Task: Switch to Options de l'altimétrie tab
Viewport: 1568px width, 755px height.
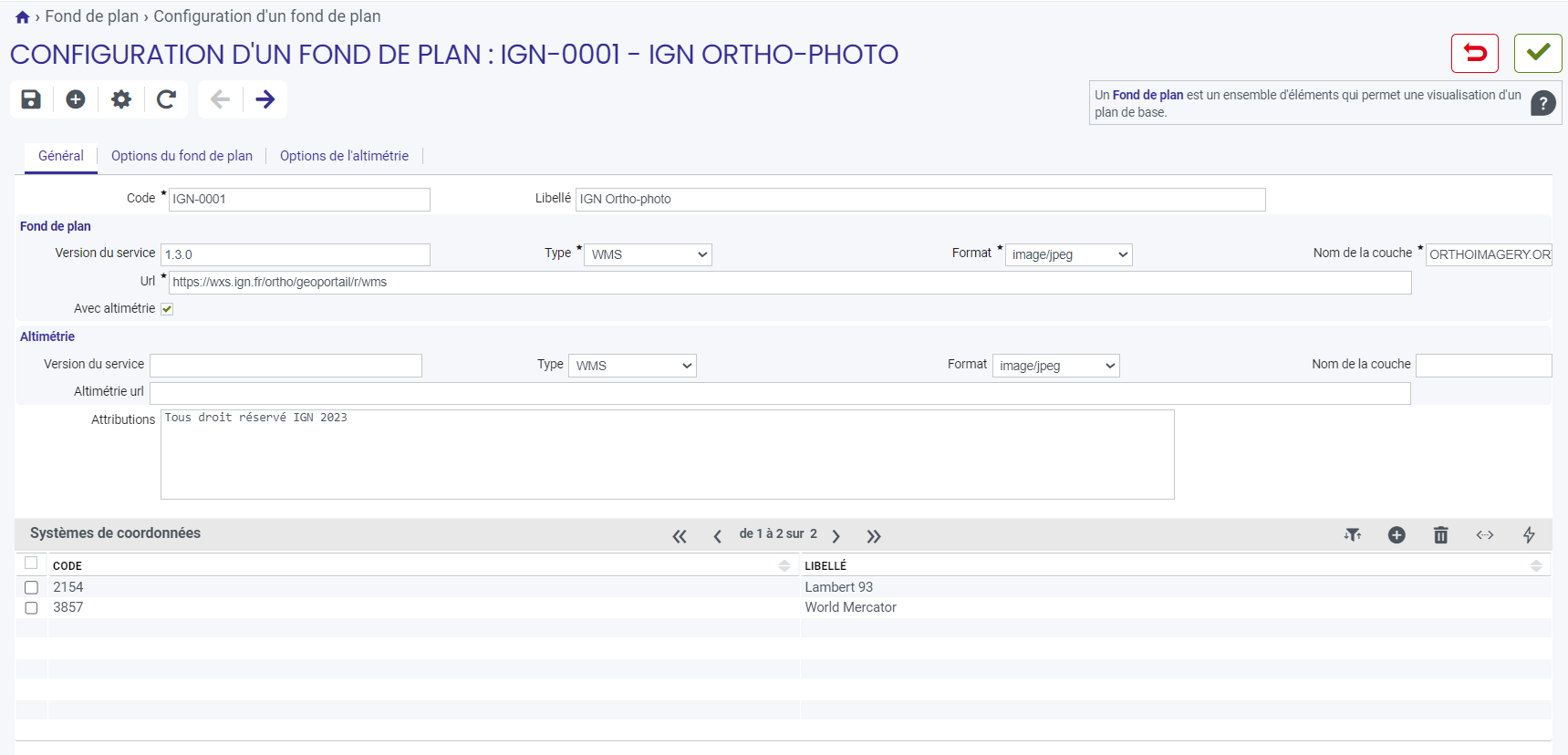Action: [344, 156]
